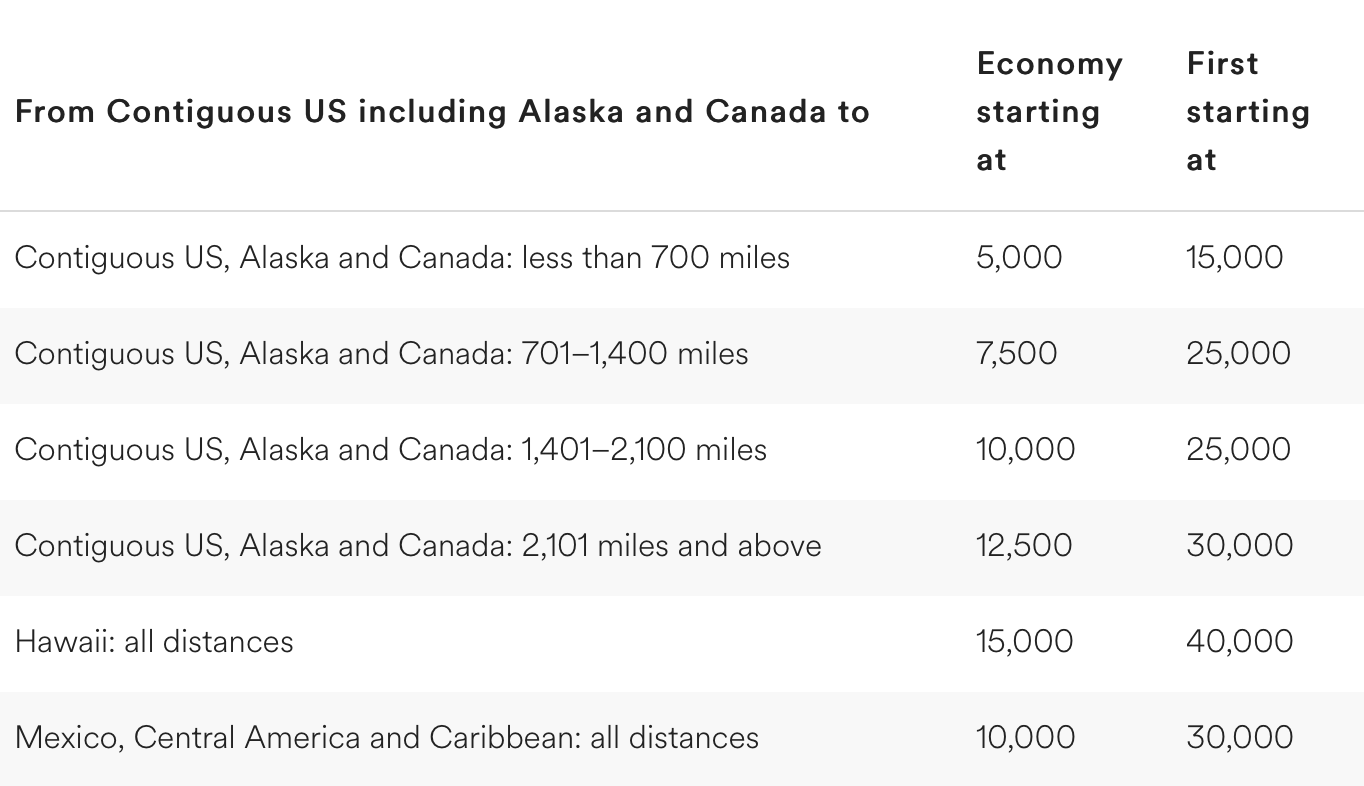Select the 'Mexico, Central America and Caribbean' row
Screen dimensions: 1364x786
tap(682, 738)
